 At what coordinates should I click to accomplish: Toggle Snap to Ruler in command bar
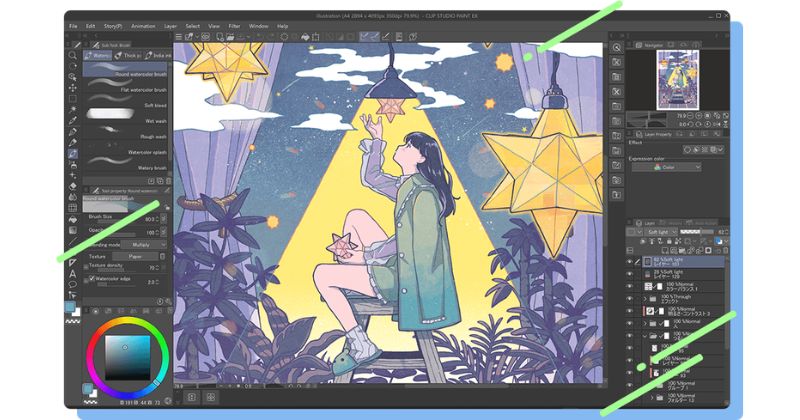[x=364, y=37]
